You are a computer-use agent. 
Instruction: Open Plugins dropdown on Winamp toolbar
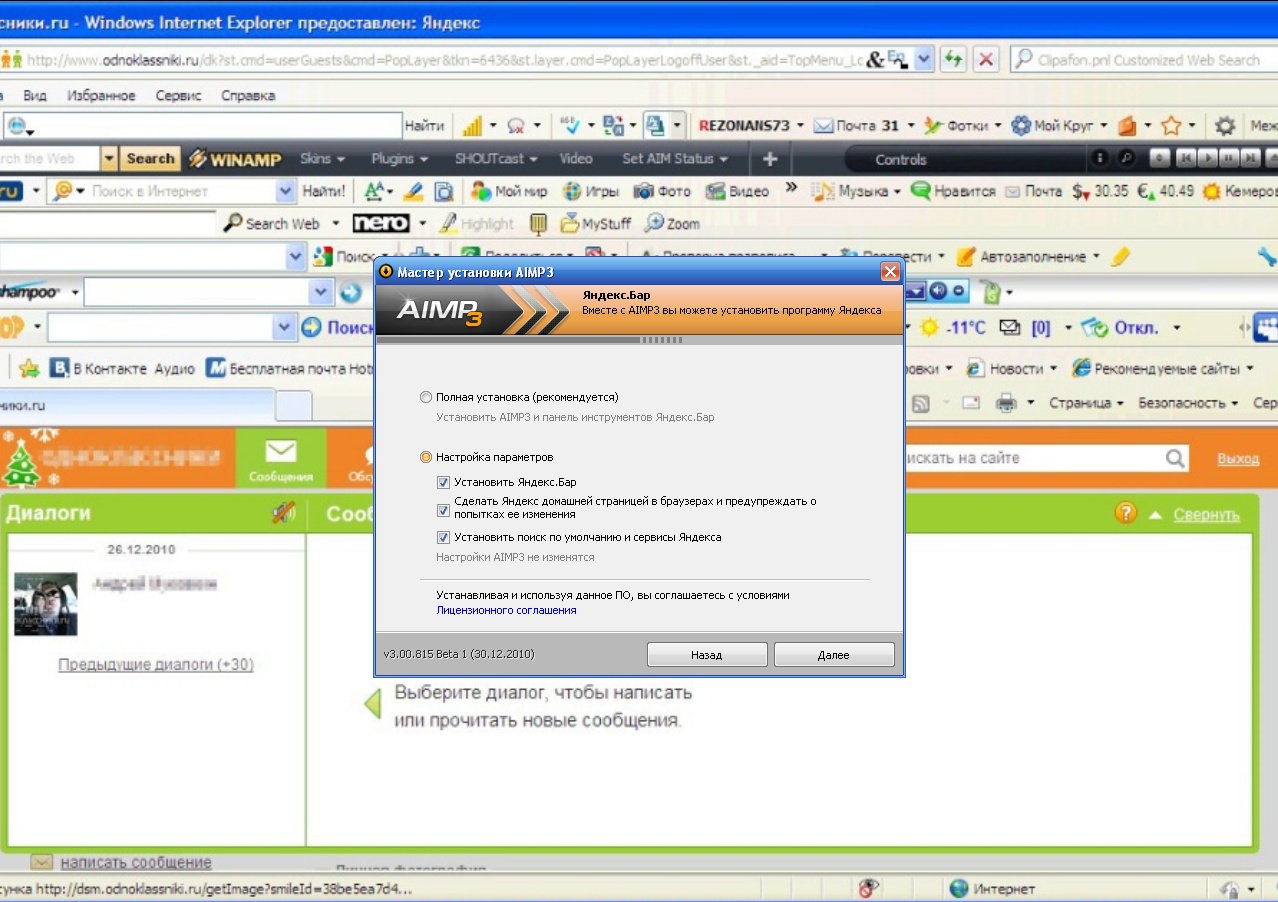399,159
